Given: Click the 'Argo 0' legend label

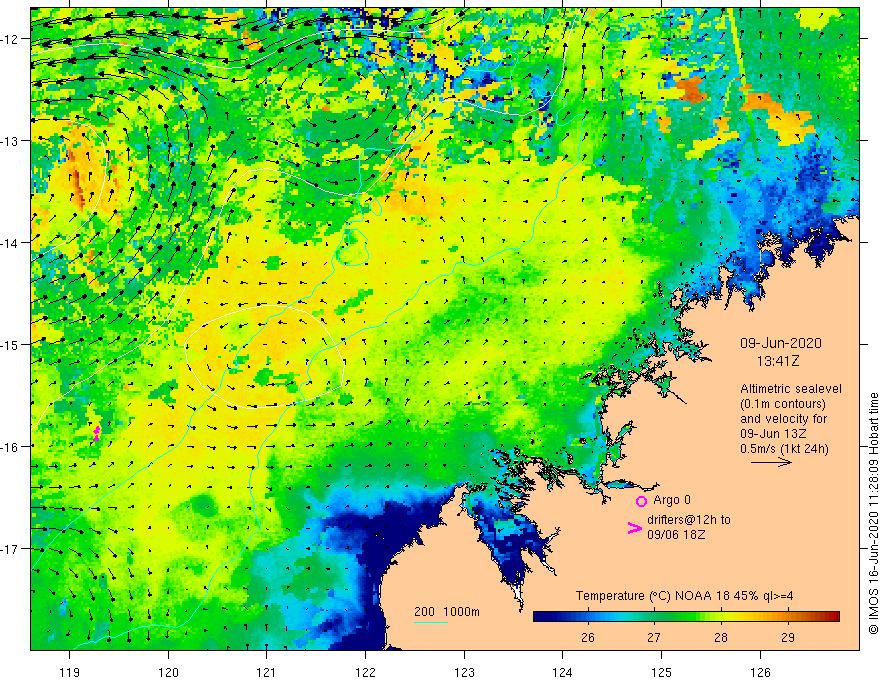Looking at the screenshot, I should pyautogui.click(x=672, y=500).
